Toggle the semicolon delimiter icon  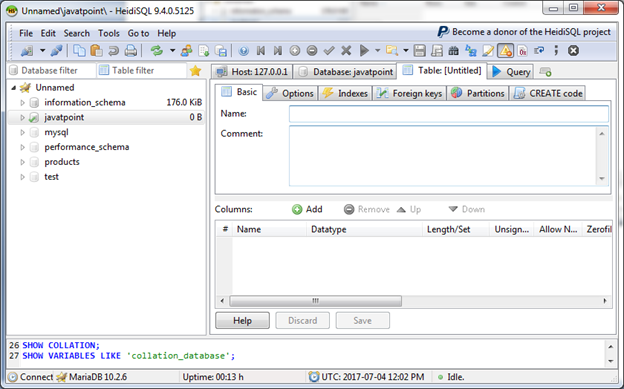point(556,51)
